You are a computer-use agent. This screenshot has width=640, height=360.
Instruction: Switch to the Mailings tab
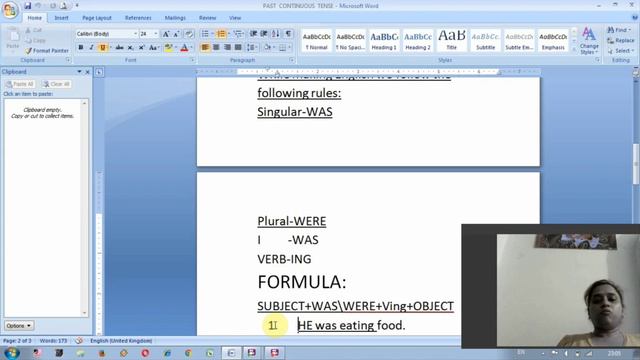tap(175, 18)
